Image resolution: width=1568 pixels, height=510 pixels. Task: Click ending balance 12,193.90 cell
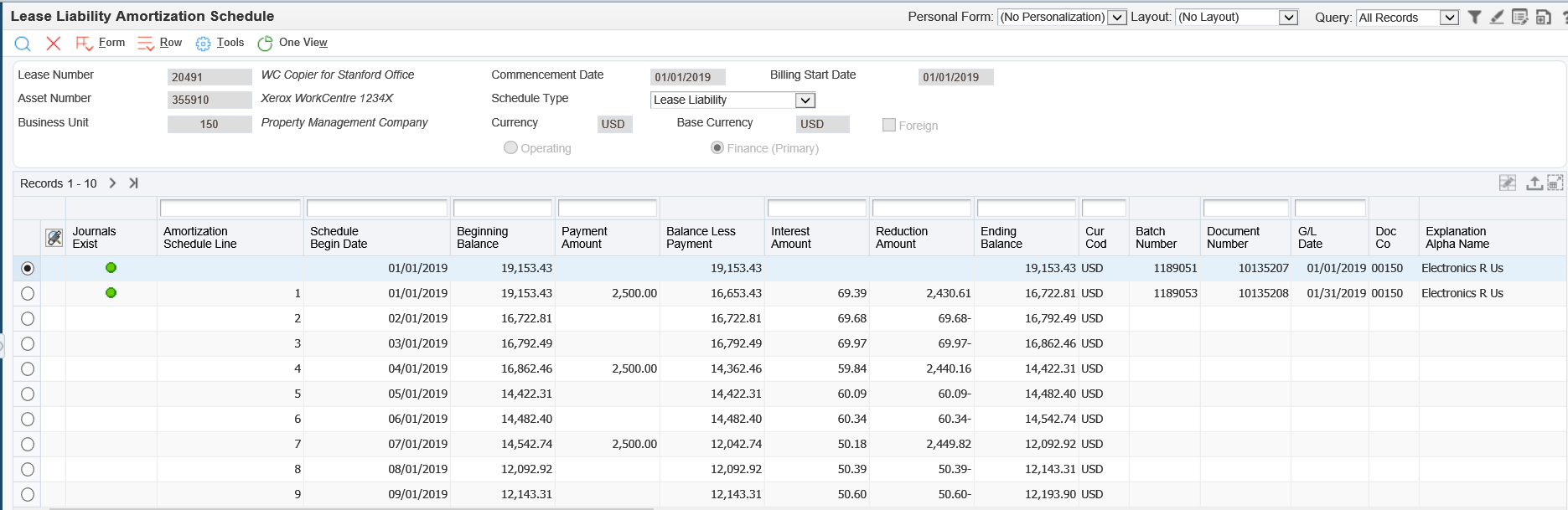pos(1027,494)
